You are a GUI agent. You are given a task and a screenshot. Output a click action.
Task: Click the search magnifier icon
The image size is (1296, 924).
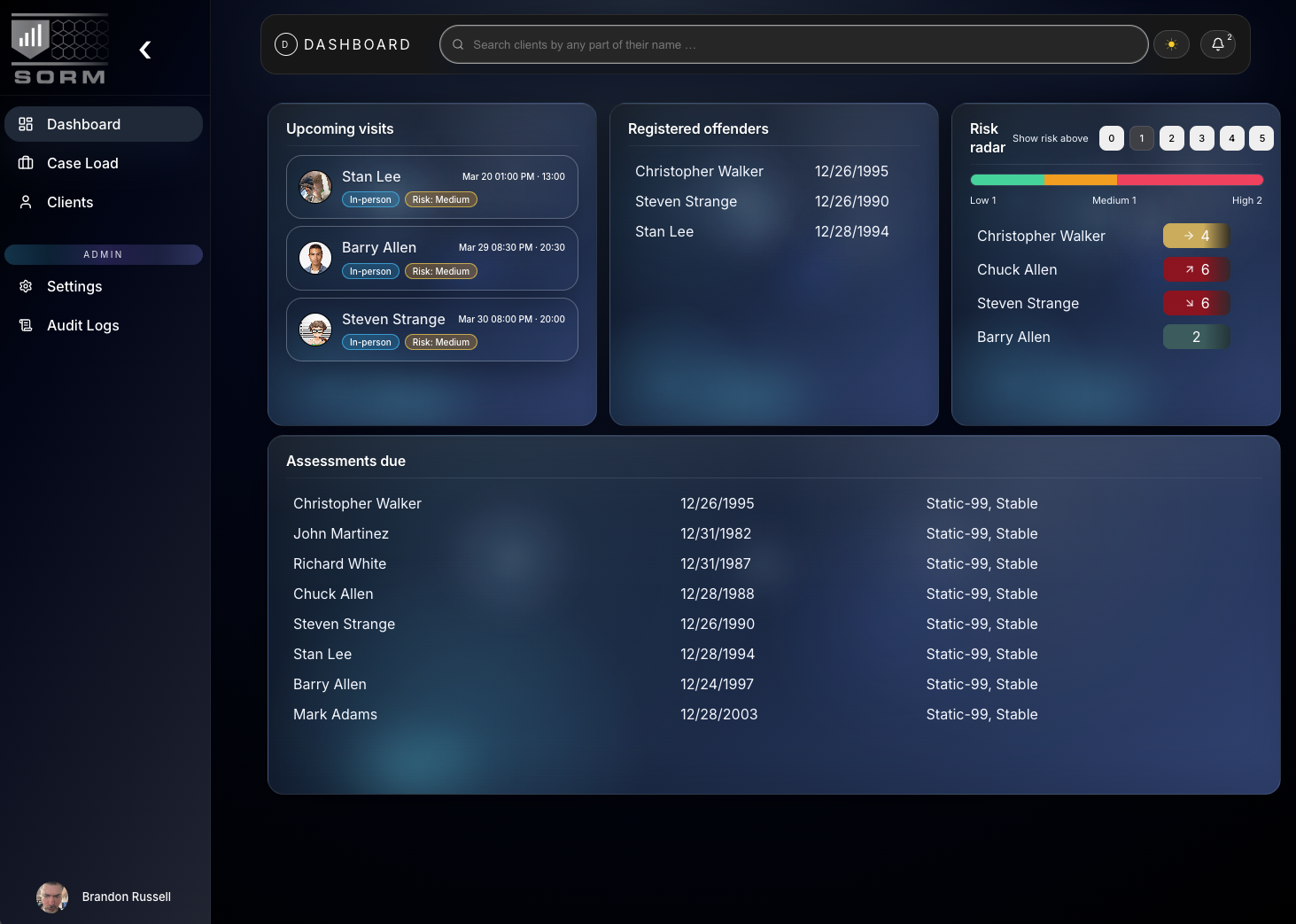458,44
